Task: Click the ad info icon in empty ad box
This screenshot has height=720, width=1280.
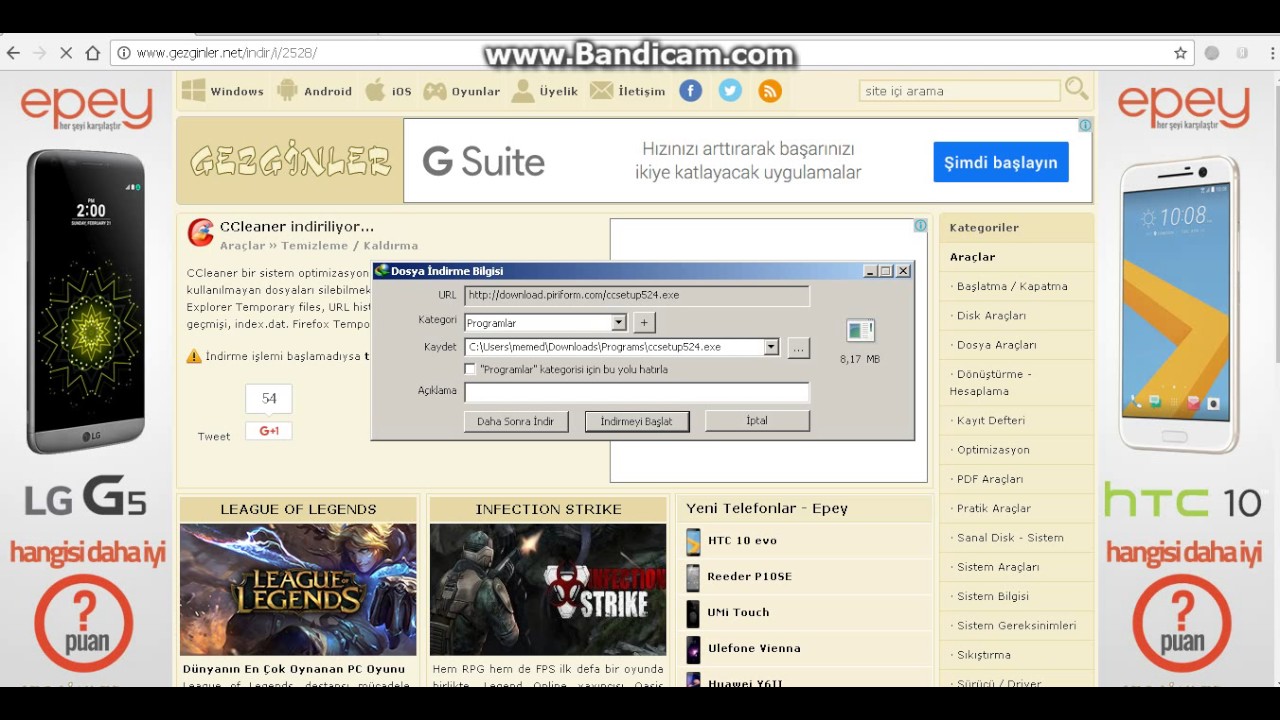Action: pyautogui.click(x=920, y=226)
